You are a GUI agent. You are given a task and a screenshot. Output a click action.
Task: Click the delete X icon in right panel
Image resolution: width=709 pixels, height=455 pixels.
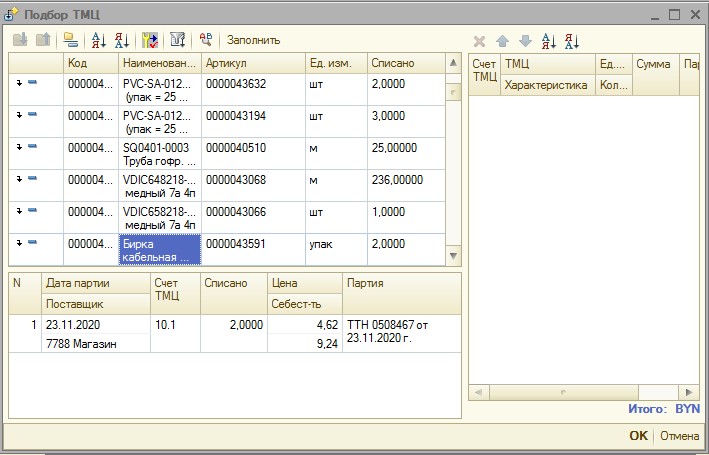[479, 41]
